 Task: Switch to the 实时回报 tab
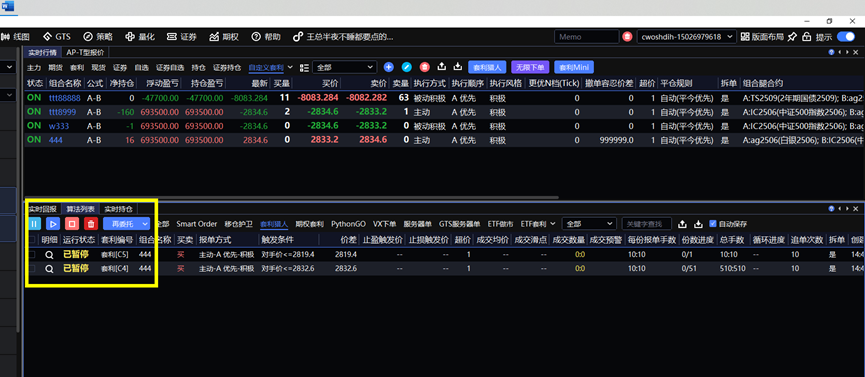42,209
